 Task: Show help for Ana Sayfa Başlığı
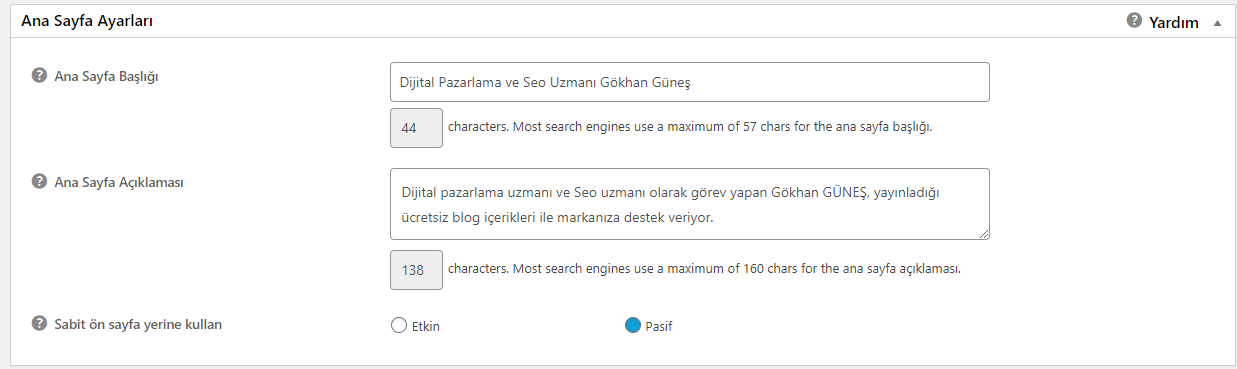click(x=40, y=75)
